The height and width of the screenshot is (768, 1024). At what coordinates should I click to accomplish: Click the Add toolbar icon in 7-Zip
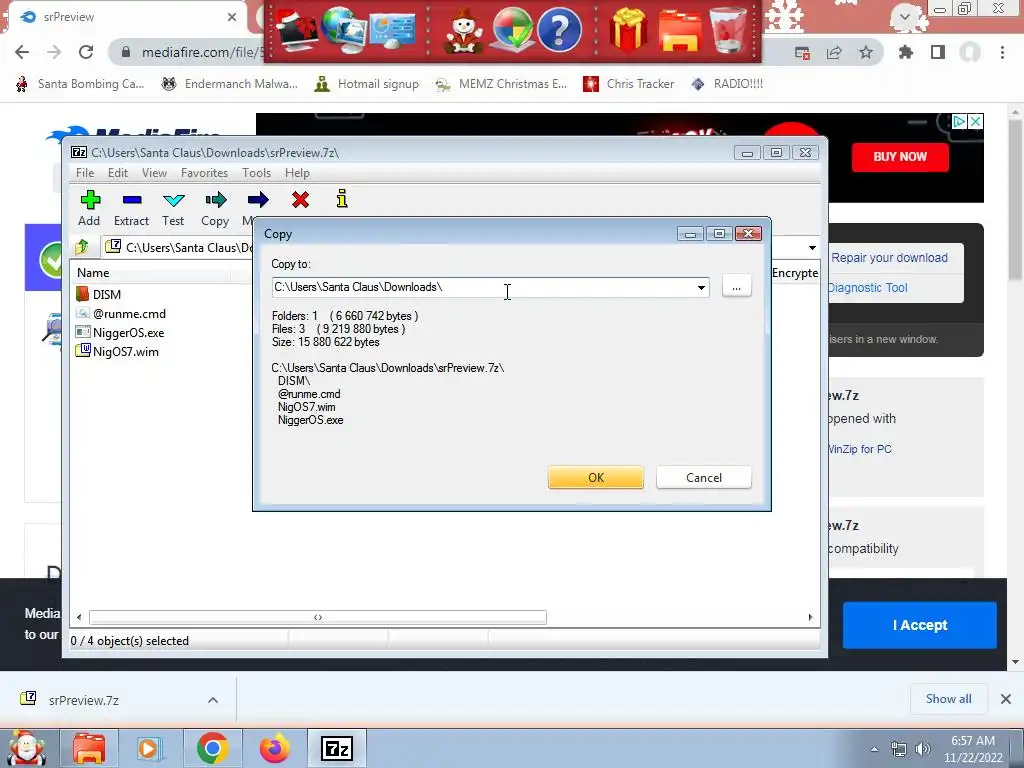tap(89, 200)
